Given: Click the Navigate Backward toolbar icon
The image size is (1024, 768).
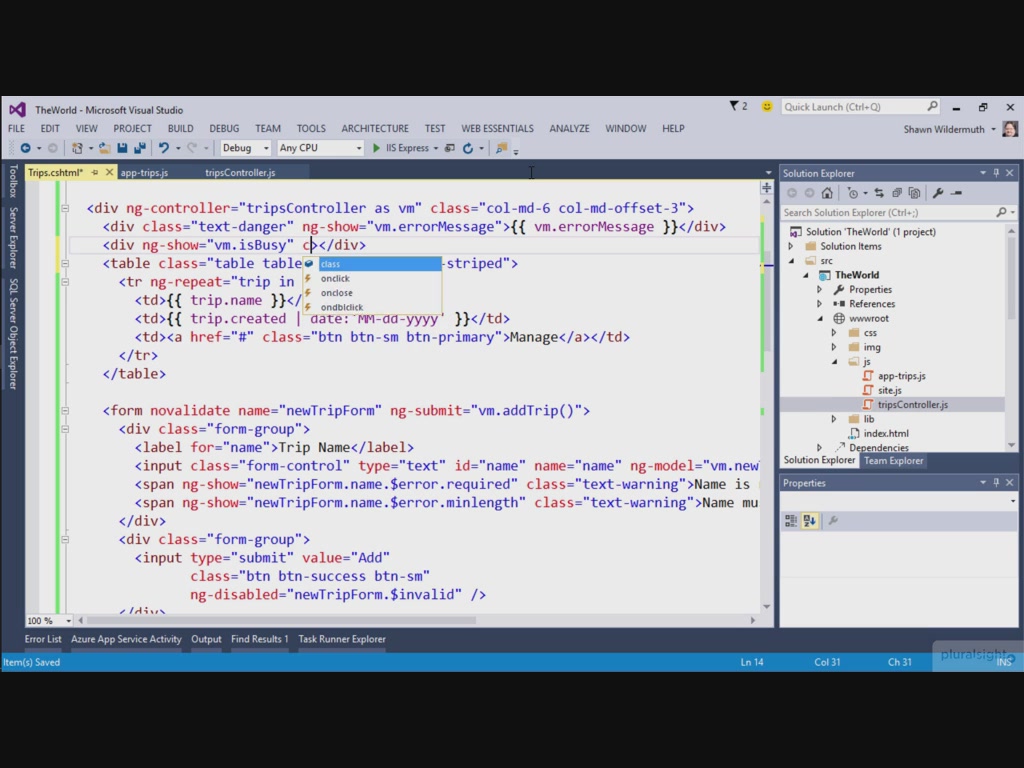Looking at the screenshot, I should point(25,148).
